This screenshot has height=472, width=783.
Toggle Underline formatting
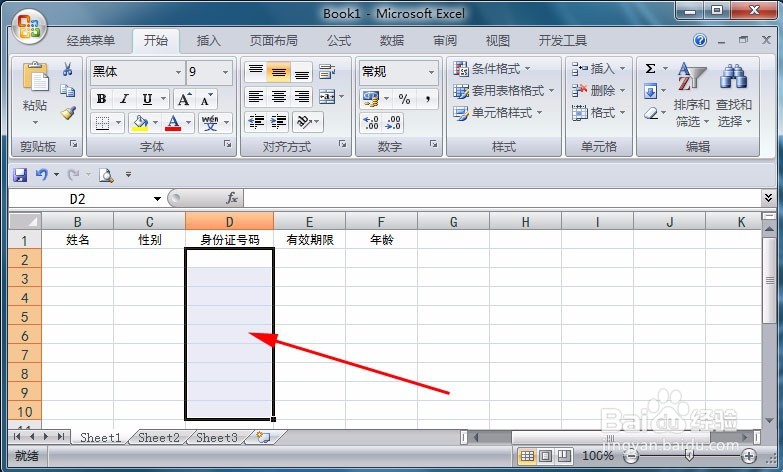(147, 99)
